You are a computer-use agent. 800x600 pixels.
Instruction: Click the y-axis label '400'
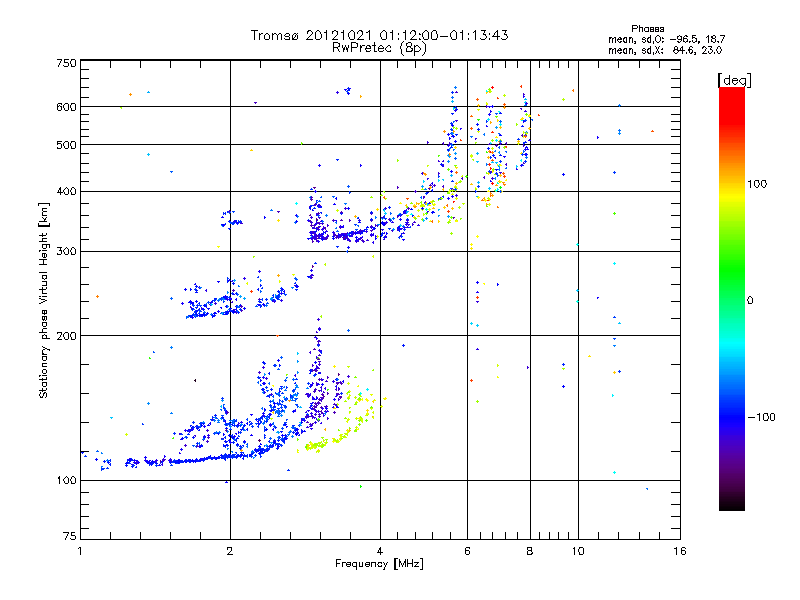pos(66,192)
